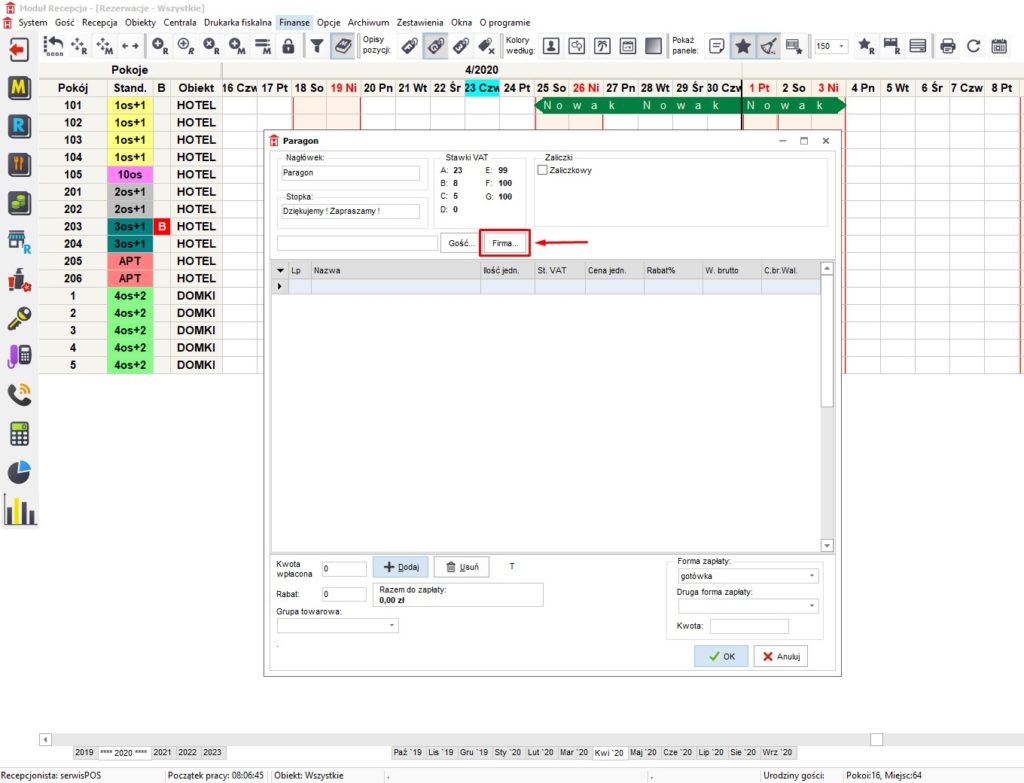
Task: Click the bar chart icon in sidebar
Action: [x=19, y=510]
